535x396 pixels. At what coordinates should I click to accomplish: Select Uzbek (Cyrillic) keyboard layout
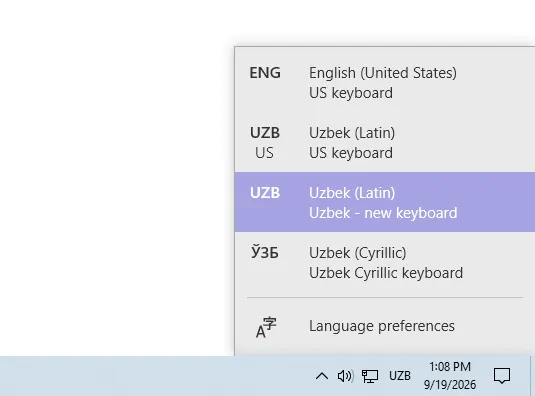(385, 263)
